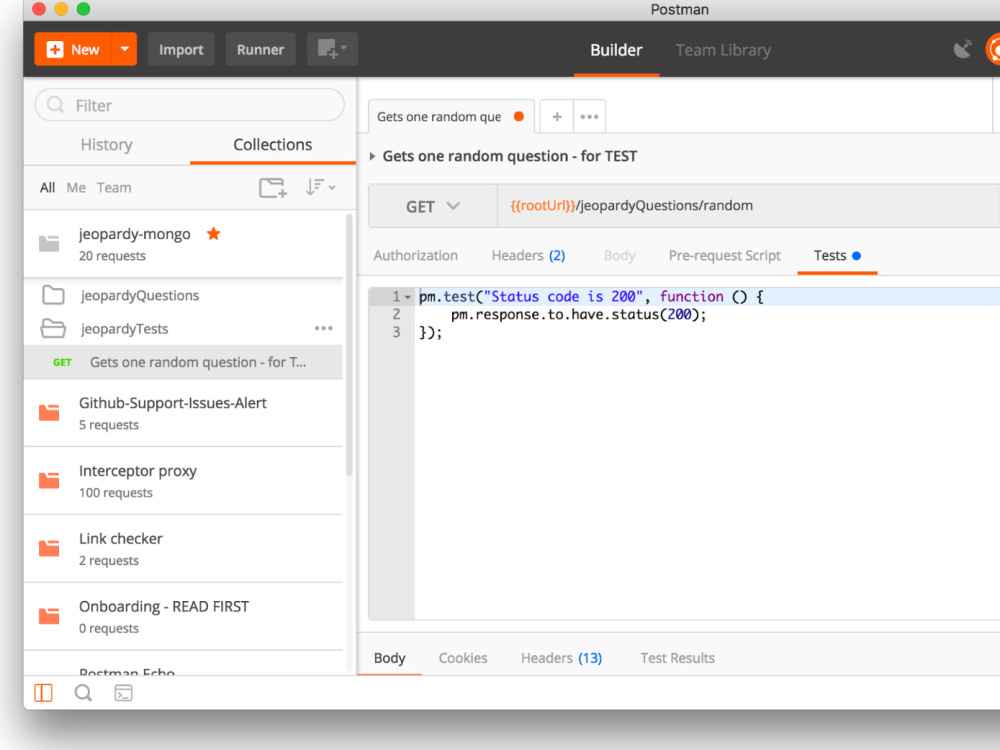
Task: Select the Gets one random question request
Action: (183, 362)
